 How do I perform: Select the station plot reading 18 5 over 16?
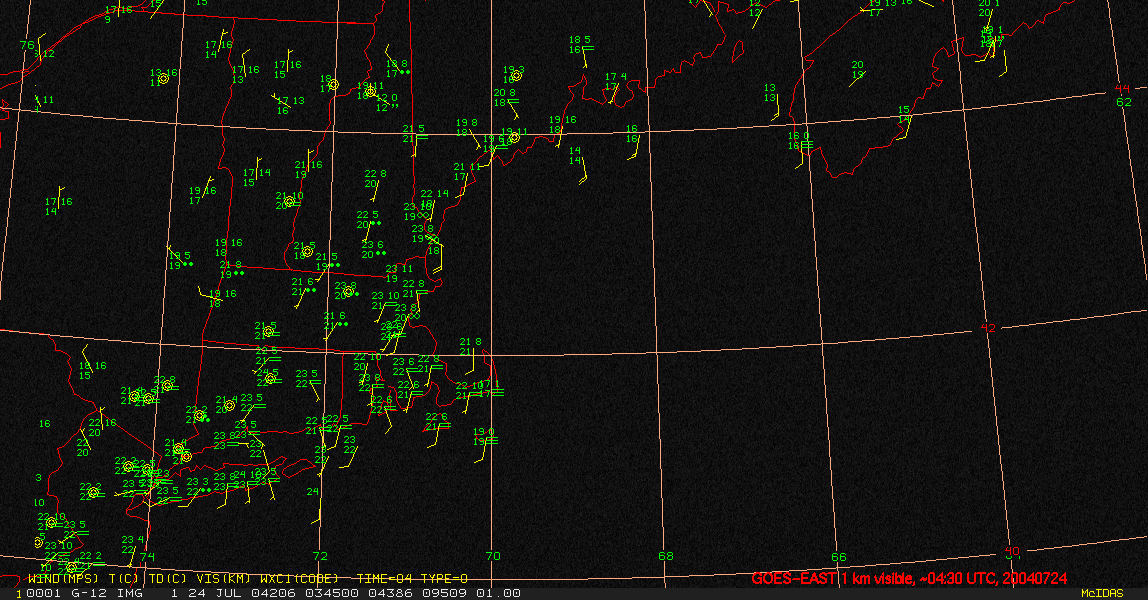pyautogui.click(x=580, y=45)
